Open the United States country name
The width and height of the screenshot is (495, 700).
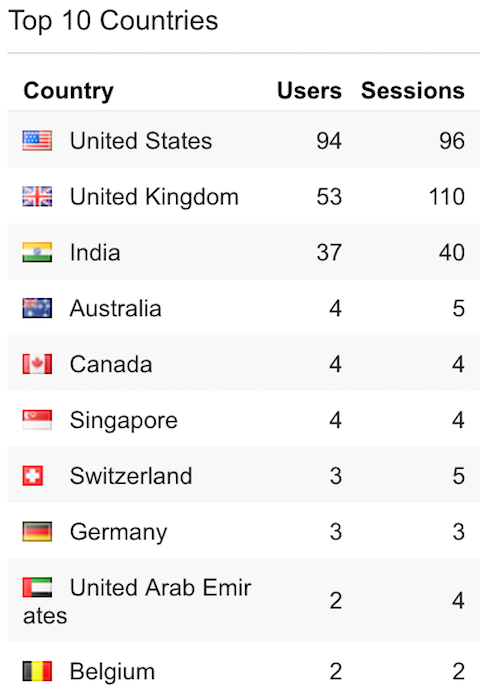141,141
